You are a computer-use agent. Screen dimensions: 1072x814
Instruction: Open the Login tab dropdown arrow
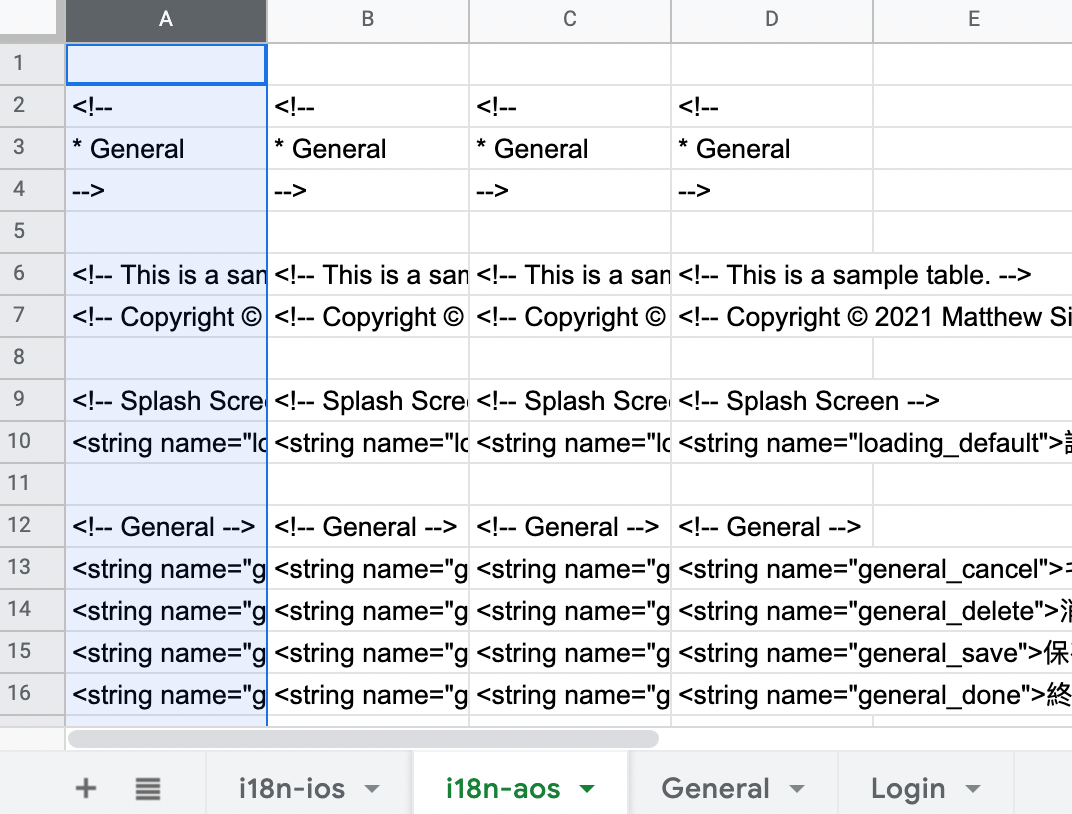click(x=972, y=789)
